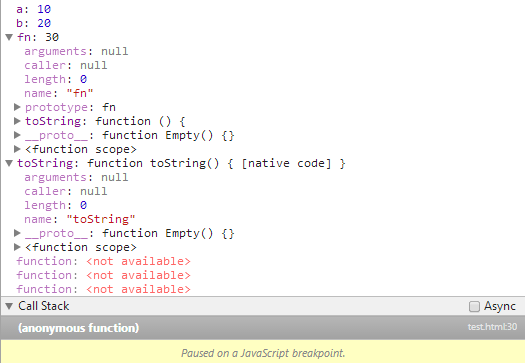Collapse the toString native code node

tap(9, 163)
